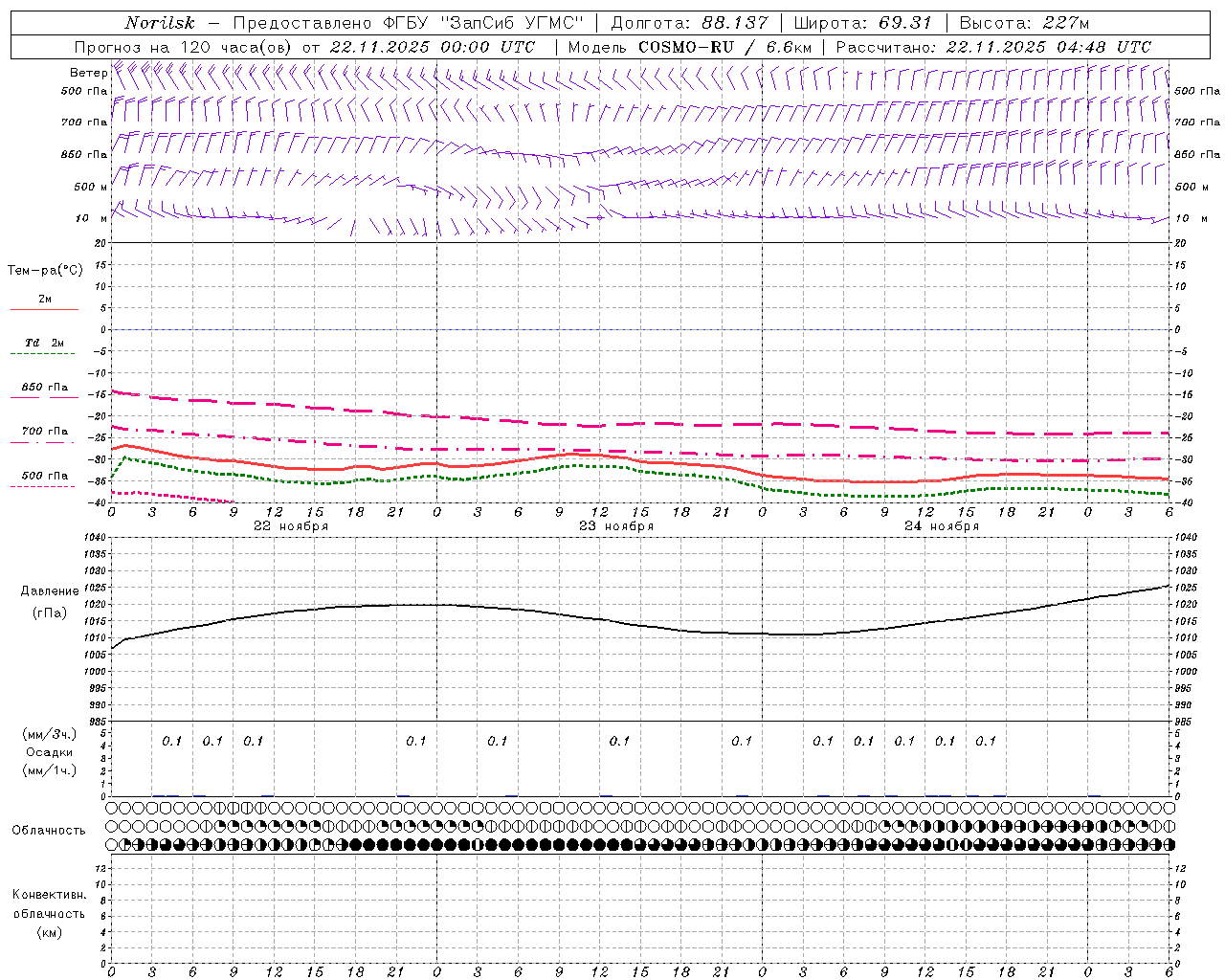Click the Высота: 227м field
This screenshot has height=980, width=1225.
coord(1024,23)
